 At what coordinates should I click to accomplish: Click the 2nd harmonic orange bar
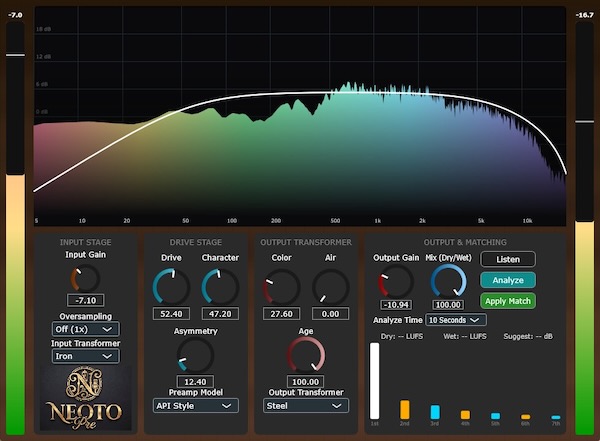tap(404, 410)
